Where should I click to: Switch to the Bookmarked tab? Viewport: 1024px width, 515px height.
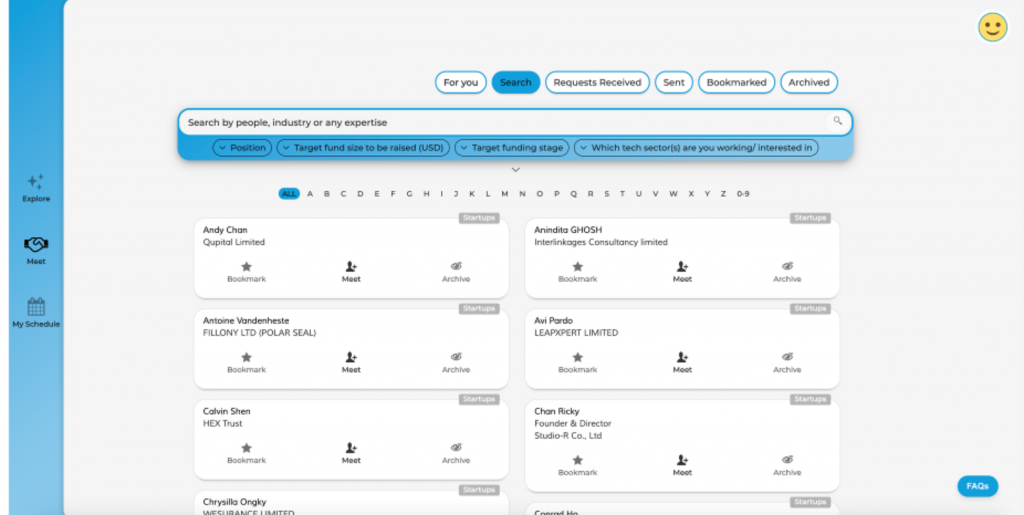tap(736, 82)
